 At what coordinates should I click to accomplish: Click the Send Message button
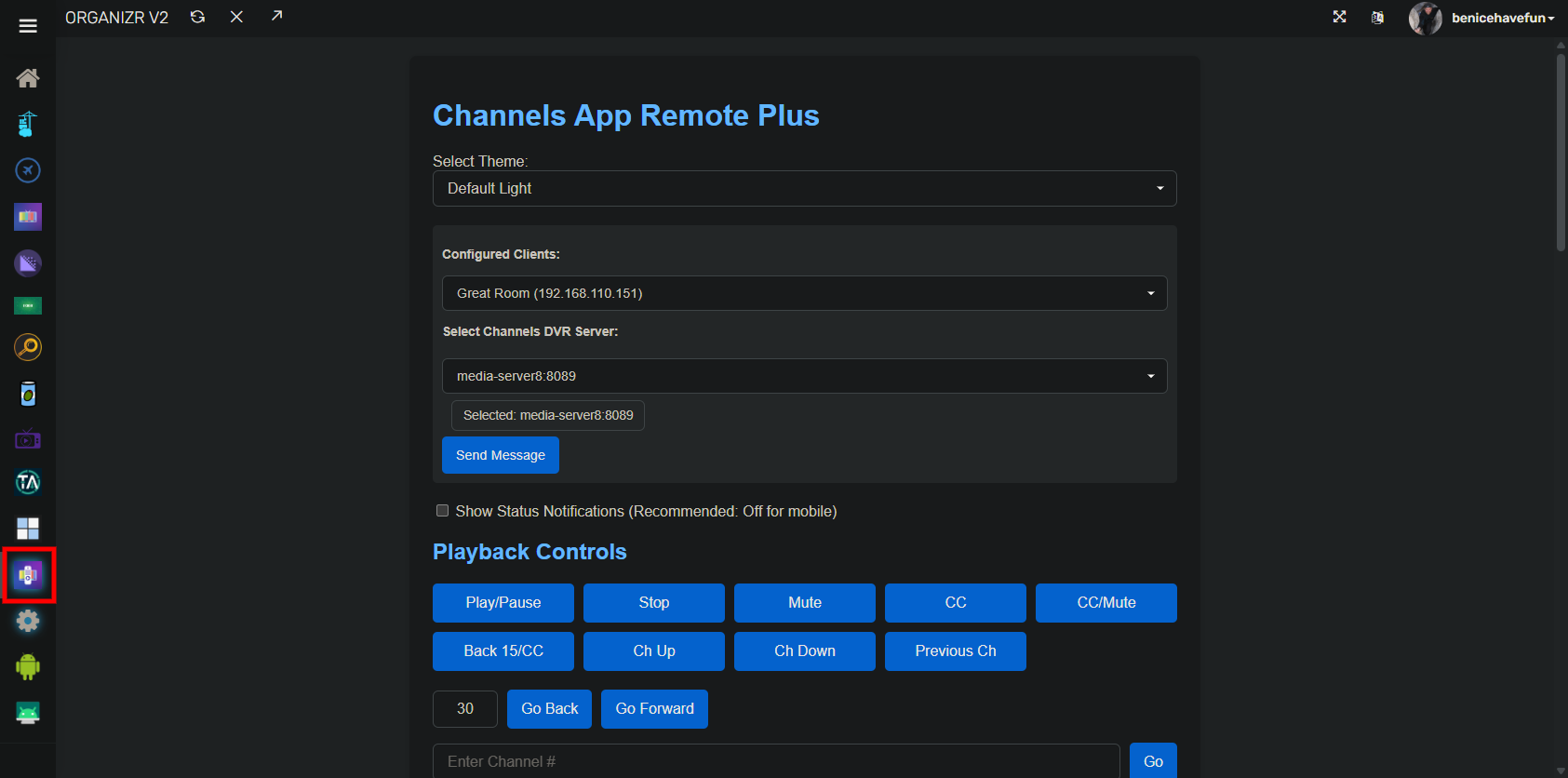pyautogui.click(x=500, y=455)
